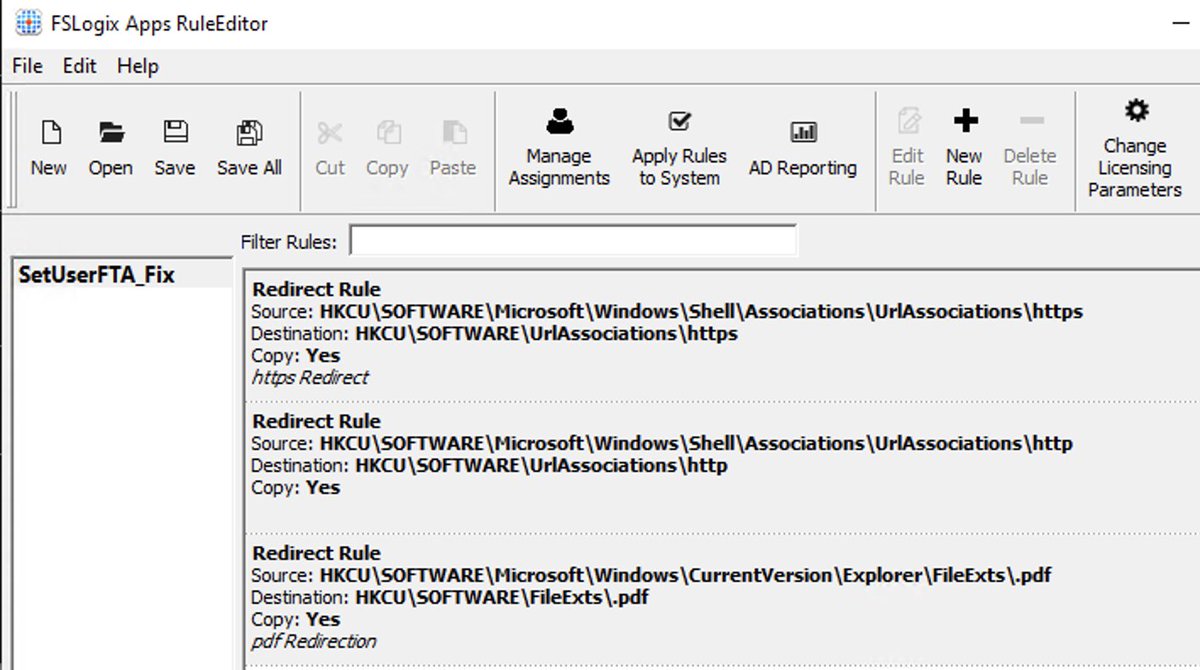This screenshot has height=670, width=1200.
Task: Open the Help menu
Action: (137, 66)
